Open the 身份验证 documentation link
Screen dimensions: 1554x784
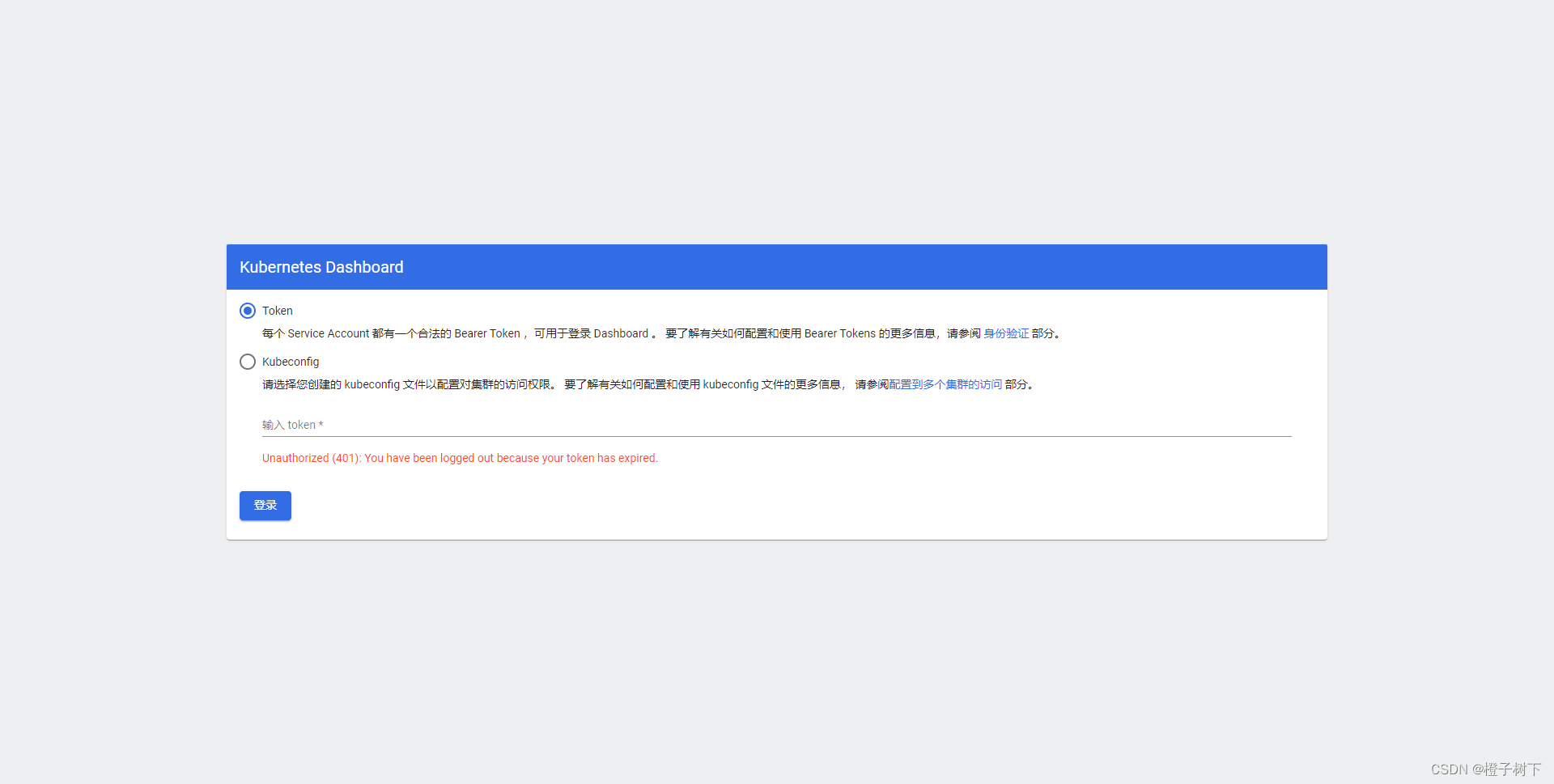(1006, 333)
